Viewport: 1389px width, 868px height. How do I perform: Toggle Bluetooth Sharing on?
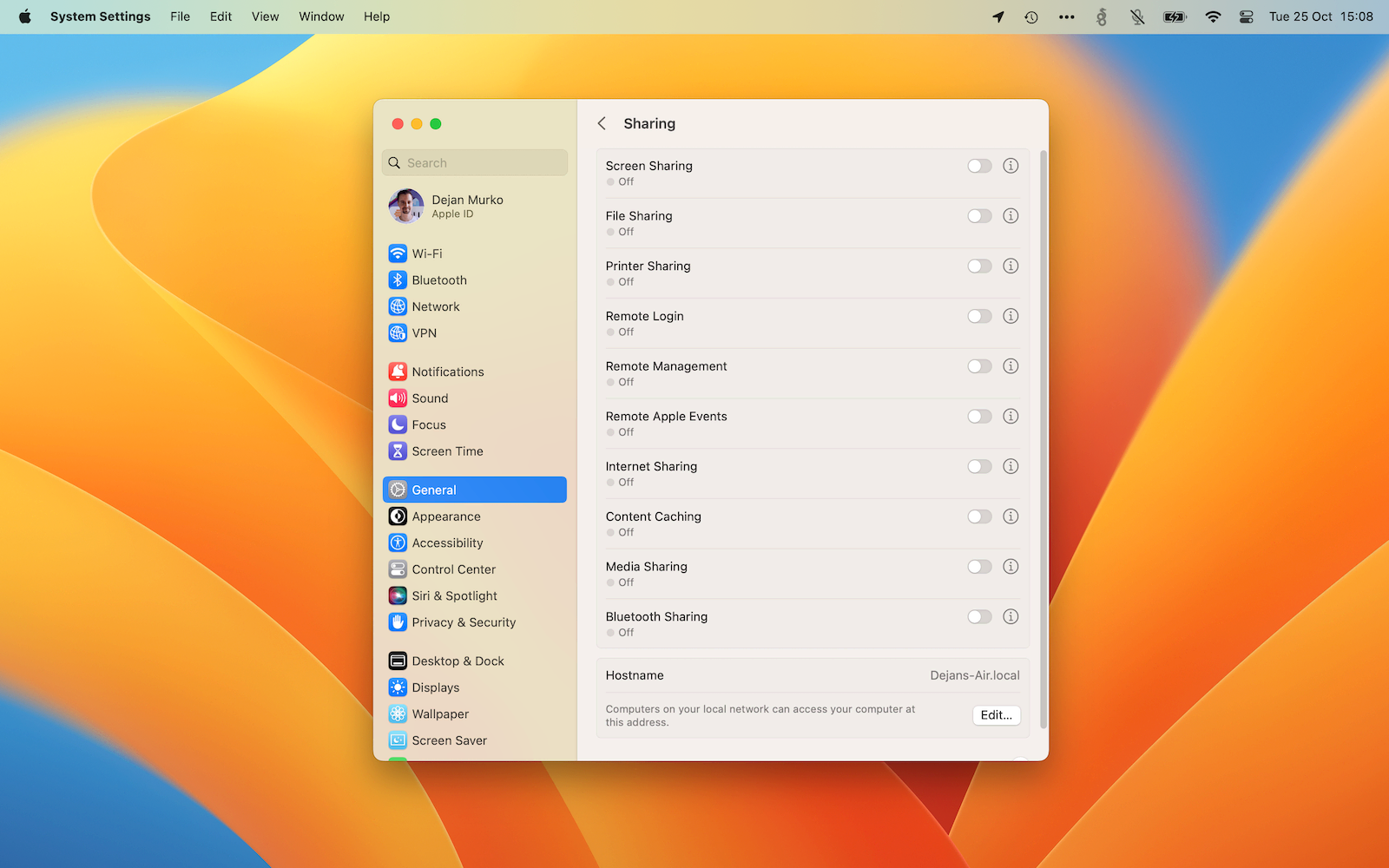(x=979, y=617)
